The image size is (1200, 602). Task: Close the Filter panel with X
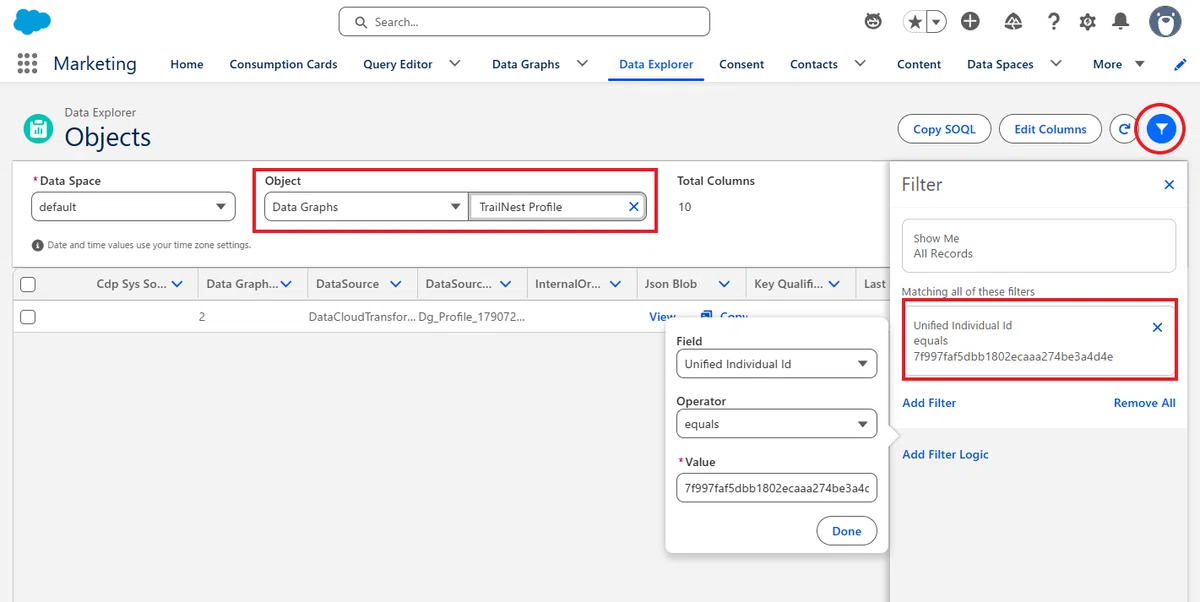click(x=1169, y=185)
